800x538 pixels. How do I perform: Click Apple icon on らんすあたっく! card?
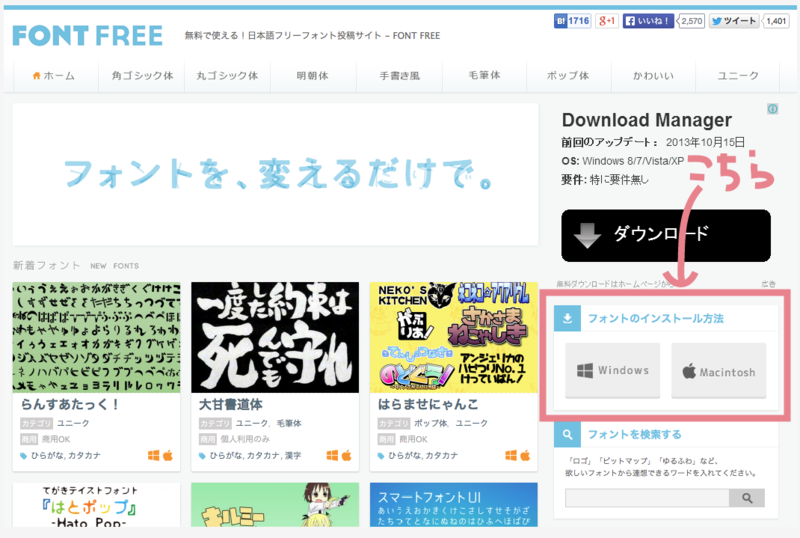point(168,455)
